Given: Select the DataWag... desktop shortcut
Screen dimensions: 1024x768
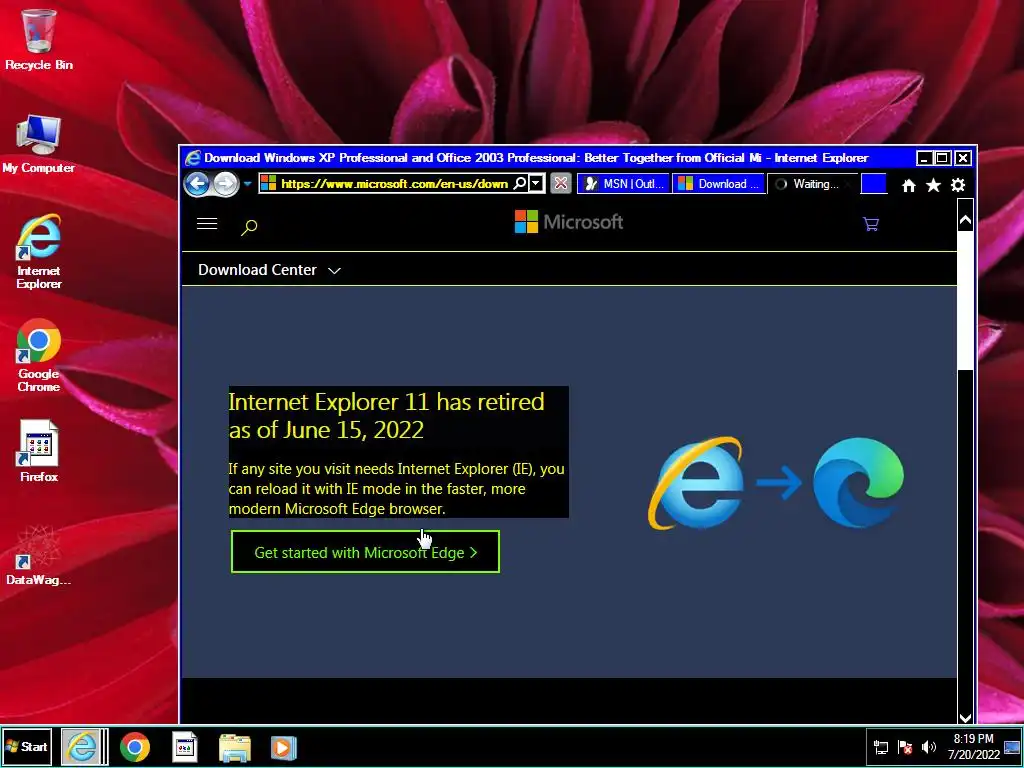Looking at the screenshot, I should [39, 555].
